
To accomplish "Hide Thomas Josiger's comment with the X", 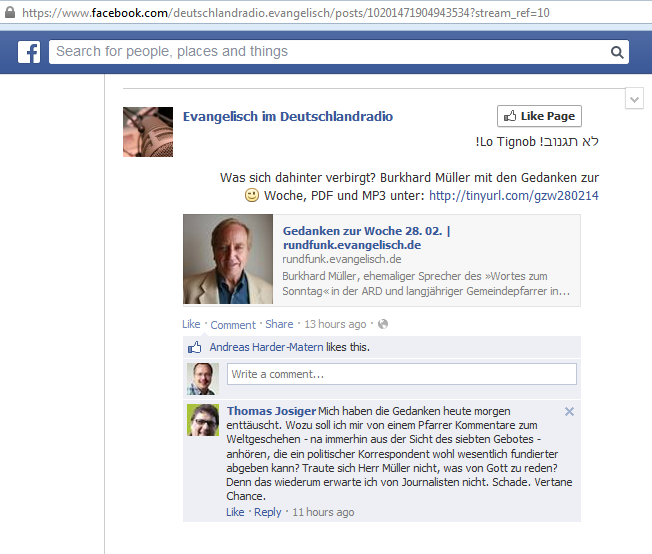I will point(569,412).
